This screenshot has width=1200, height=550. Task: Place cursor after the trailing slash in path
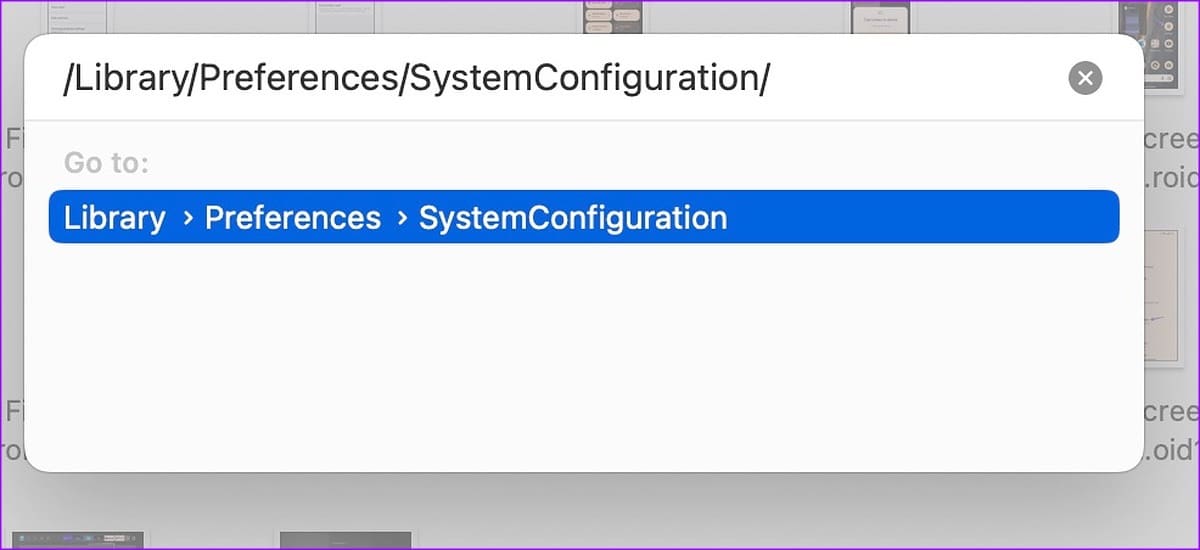pos(772,79)
